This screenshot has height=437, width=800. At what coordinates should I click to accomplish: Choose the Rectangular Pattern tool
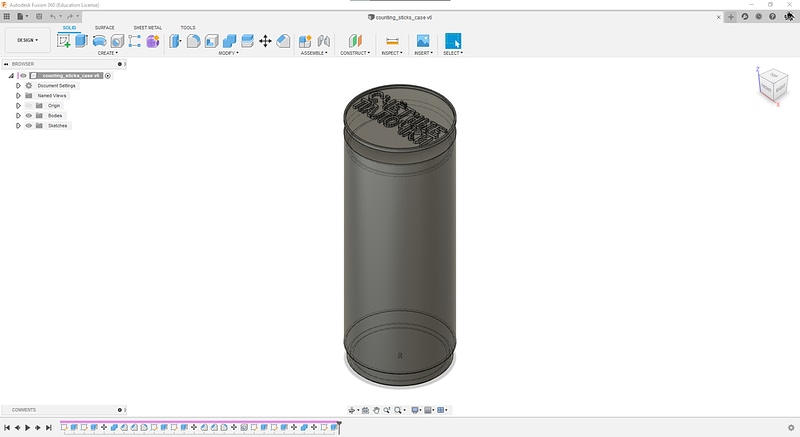[x=135, y=41]
